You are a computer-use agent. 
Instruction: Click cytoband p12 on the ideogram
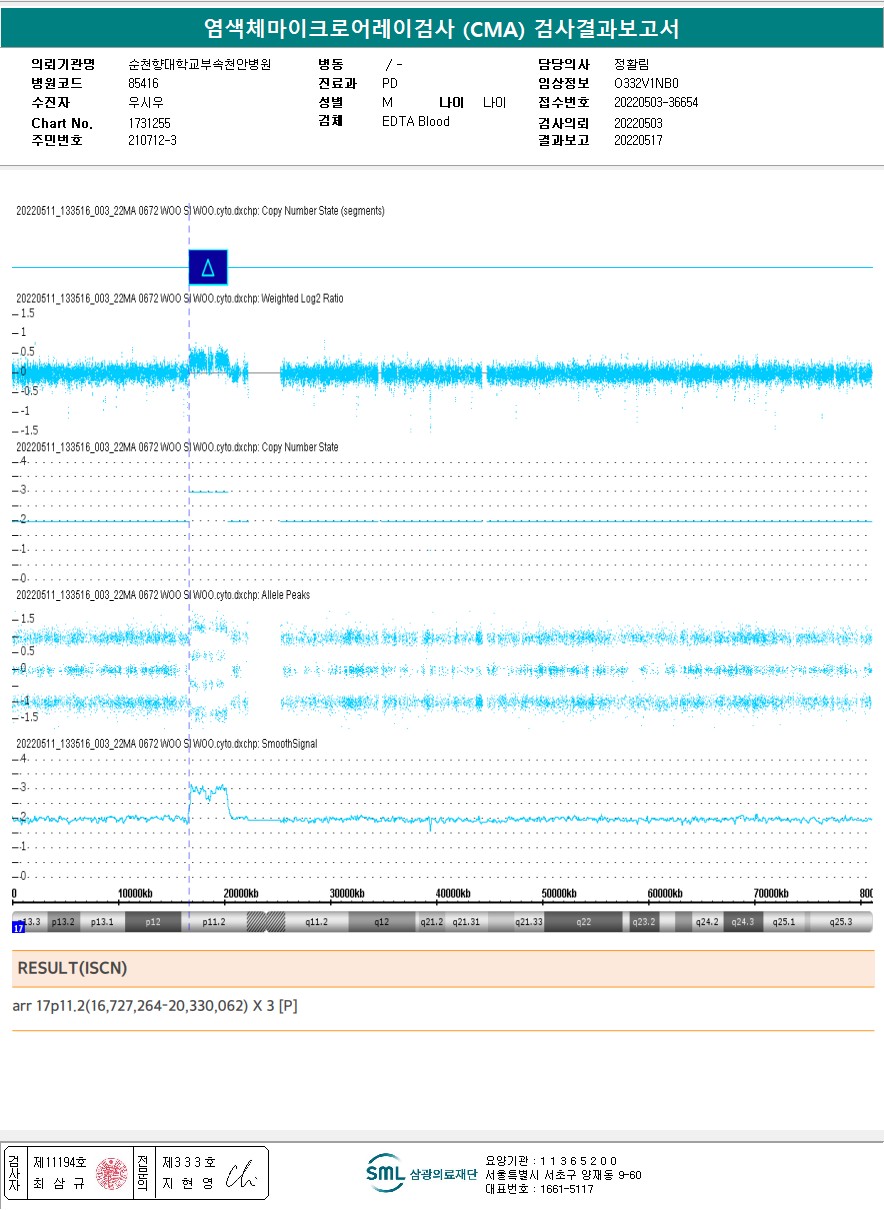tap(152, 921)
